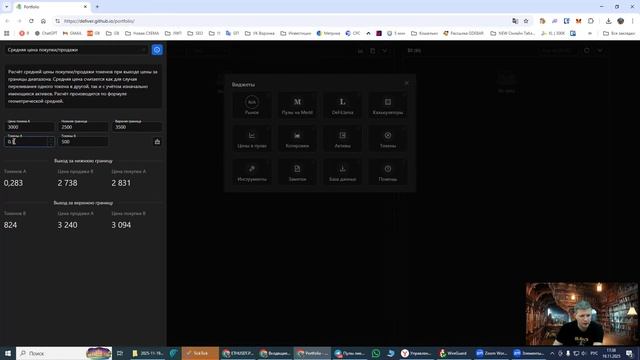
Task: Open the ChatGPT bookmark
Action: pos(46,33)
